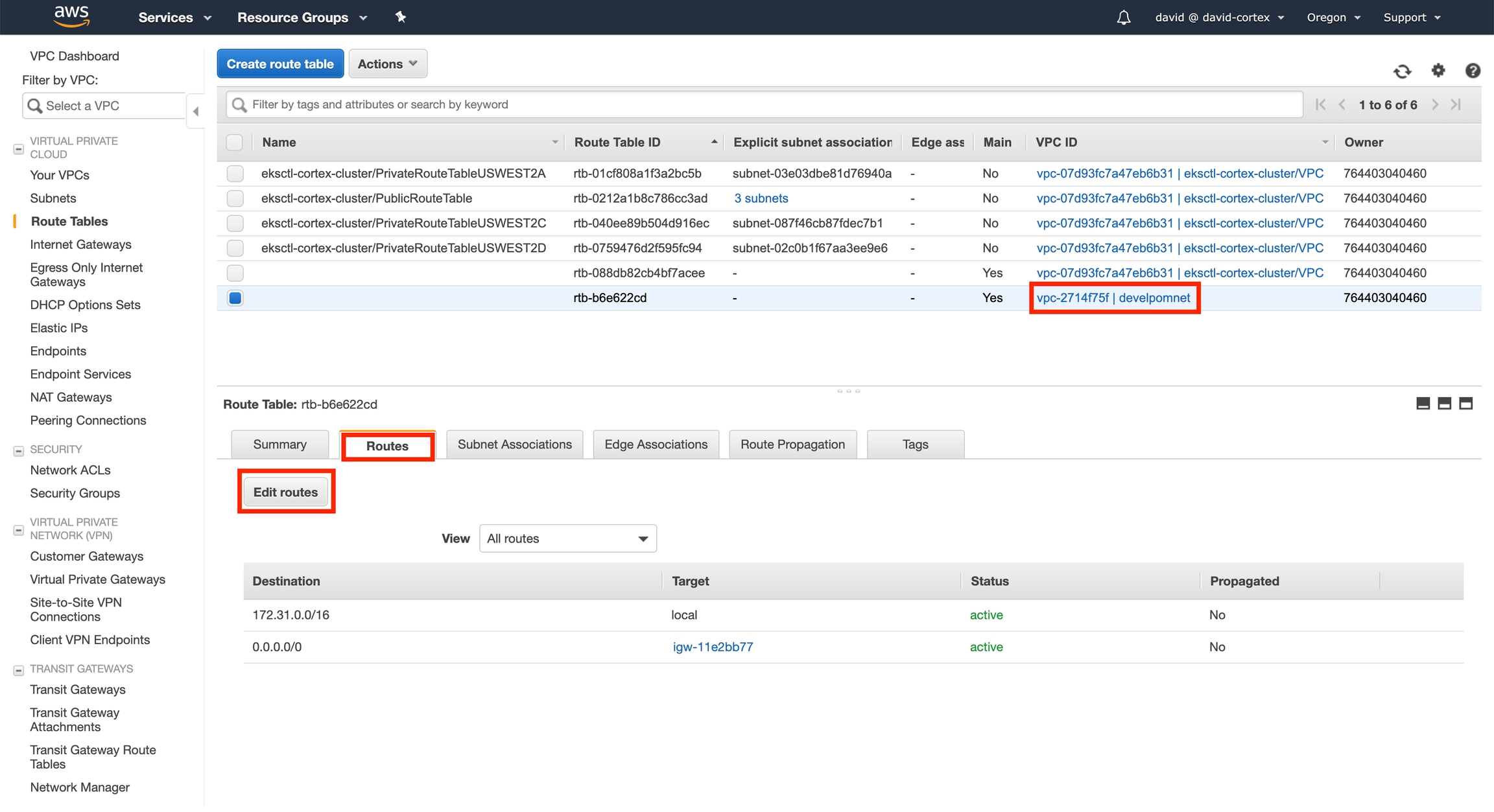Maximize the details pane with the rightmost layout icon
The height and width of the screenshot is (812, 1494).
coord(1465,404)
